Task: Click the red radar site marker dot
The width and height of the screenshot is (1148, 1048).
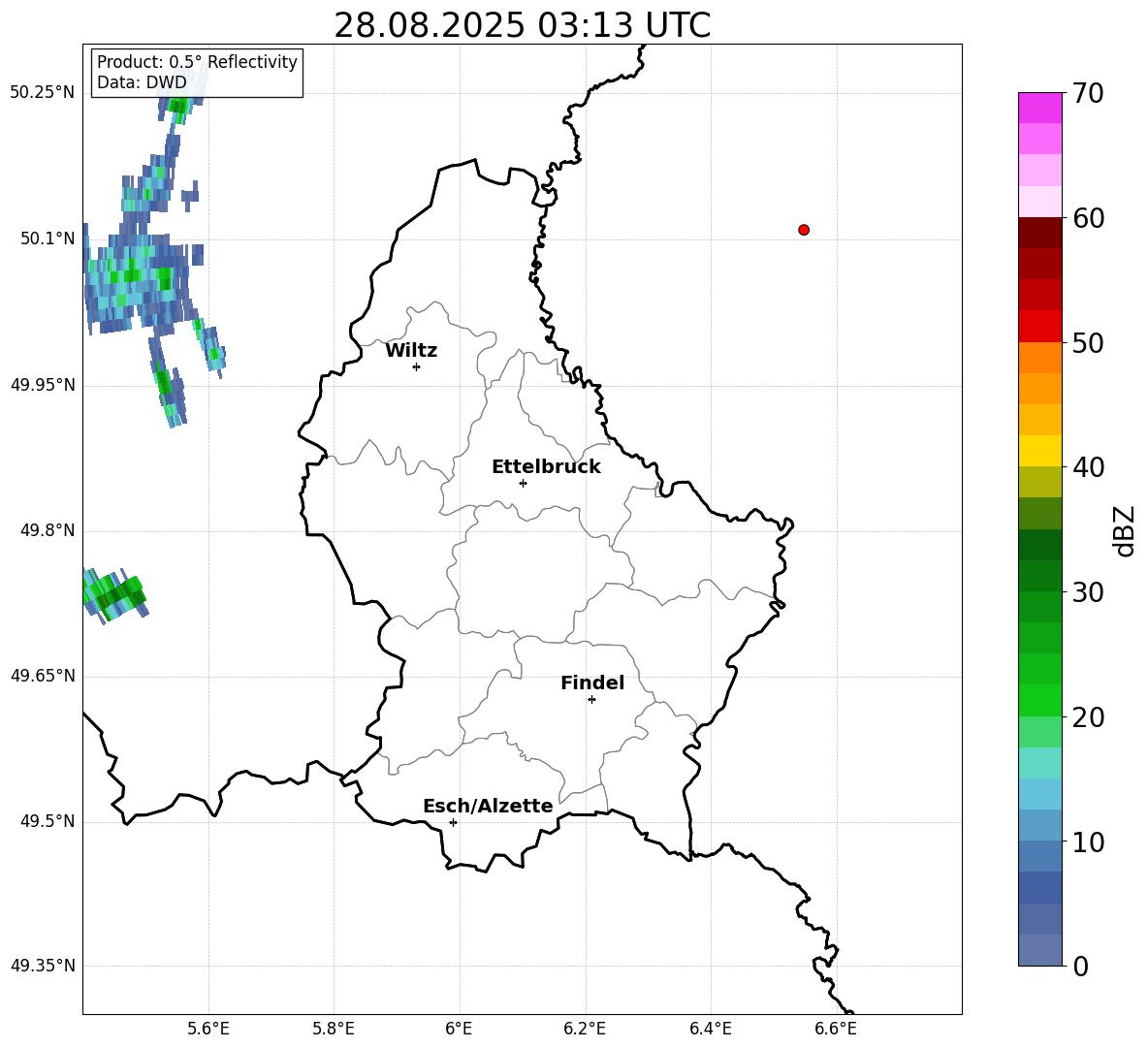Action: (x=804, y=230)
